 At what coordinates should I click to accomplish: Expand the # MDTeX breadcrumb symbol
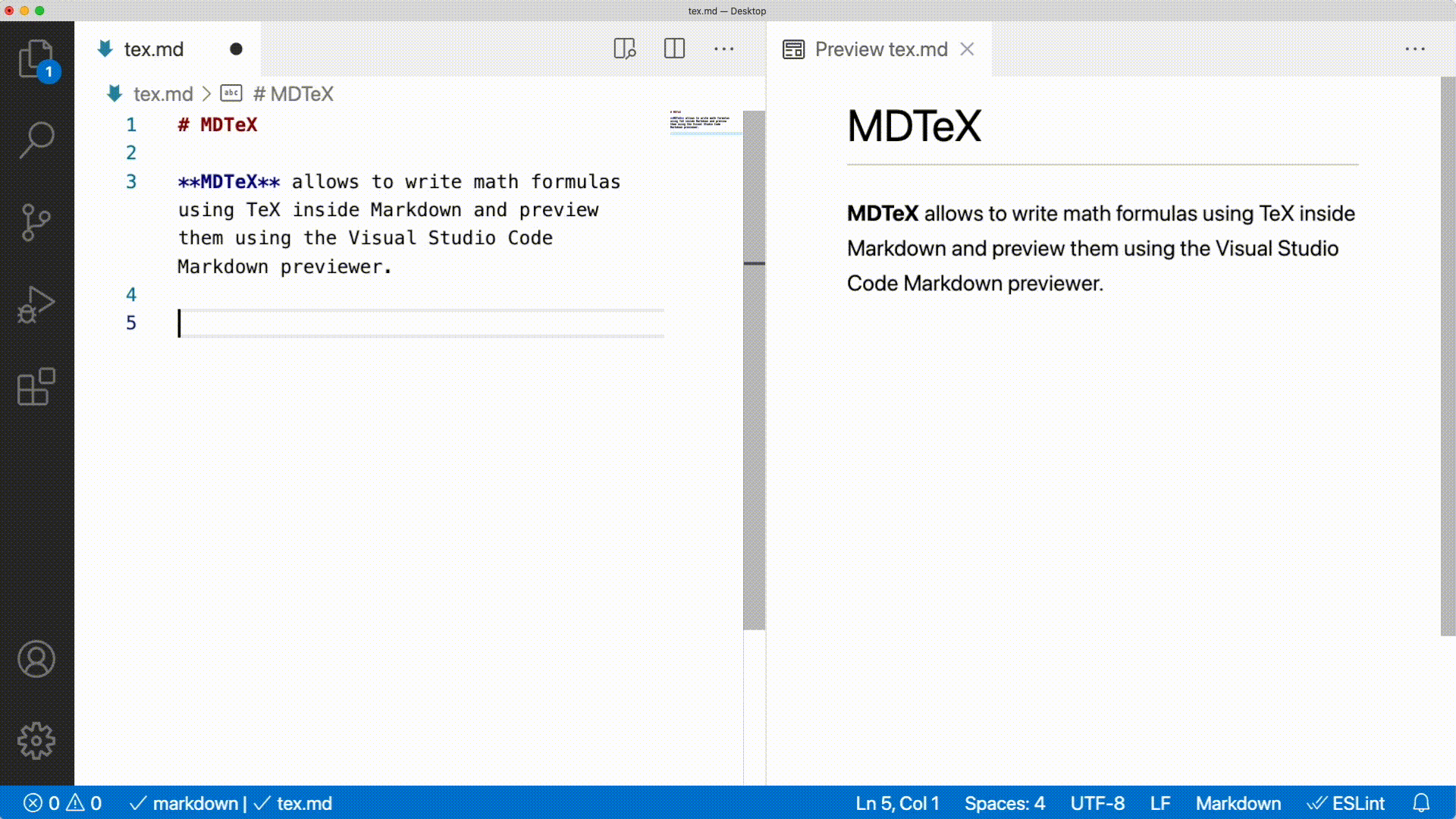coord(293,94)
